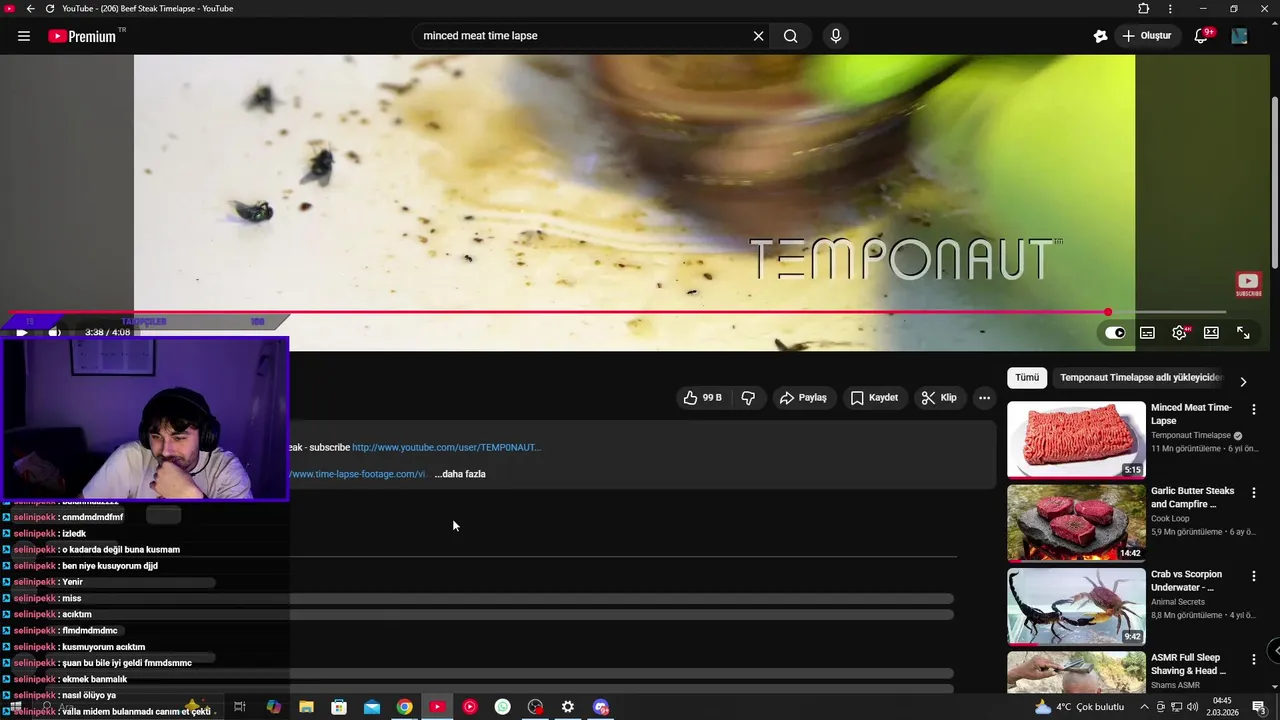Viewport: 1280px width, 720px height.
Task: Clear the search text with X
Action: (758, 36)
